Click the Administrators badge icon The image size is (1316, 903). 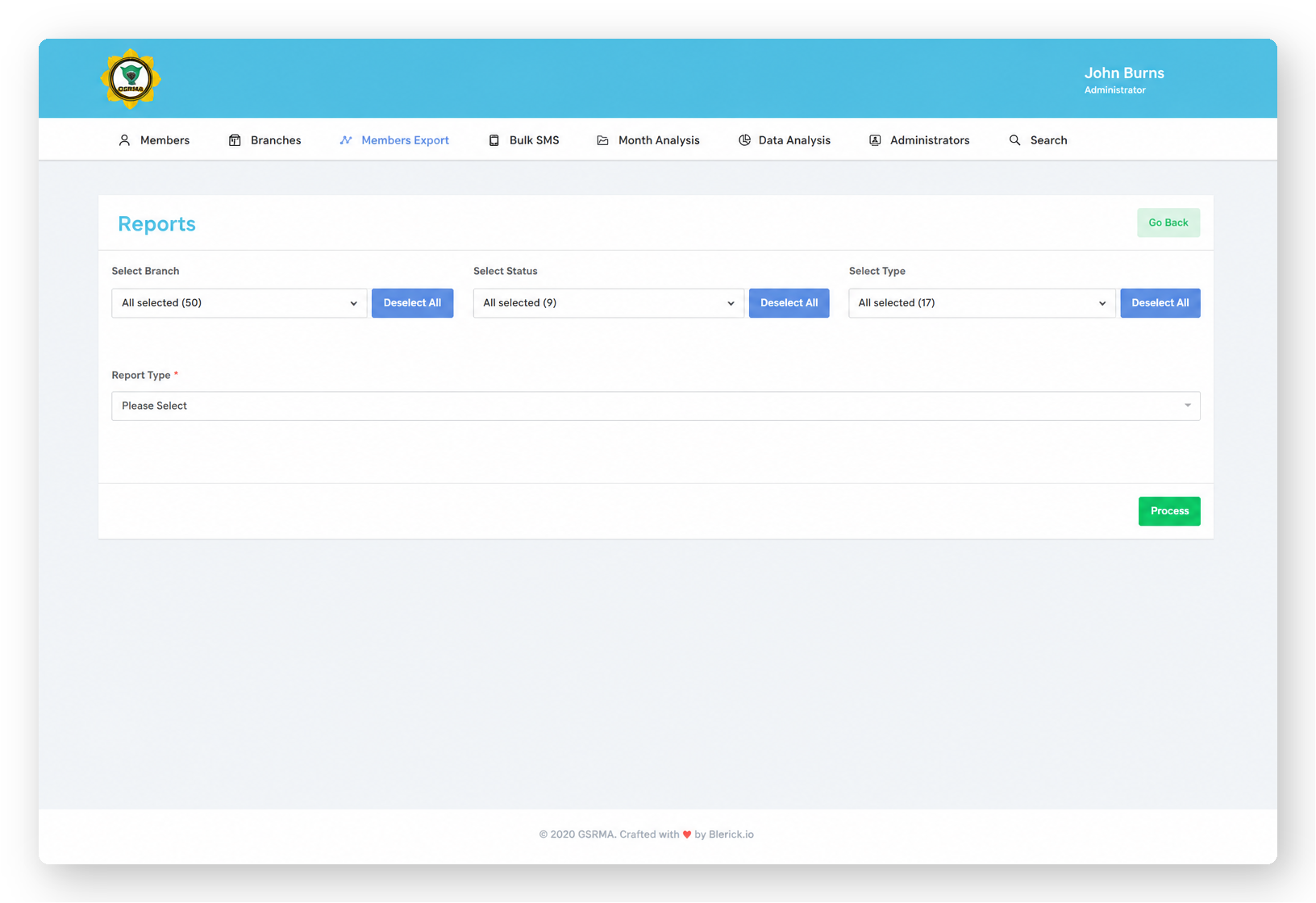875,140
